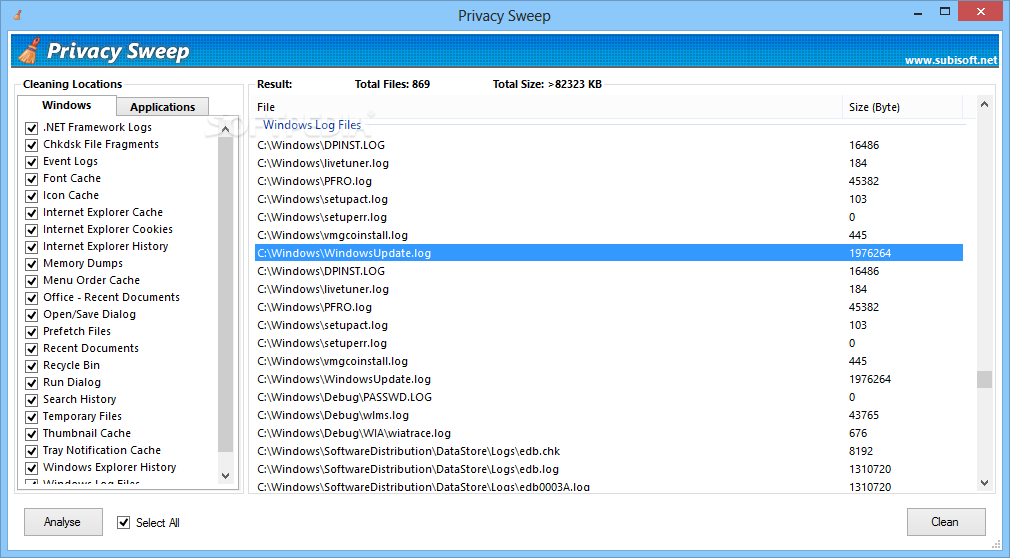Select the DataStore\Logs\edb.chk row
1010x558 pixels.
click(x=609, y=451)
